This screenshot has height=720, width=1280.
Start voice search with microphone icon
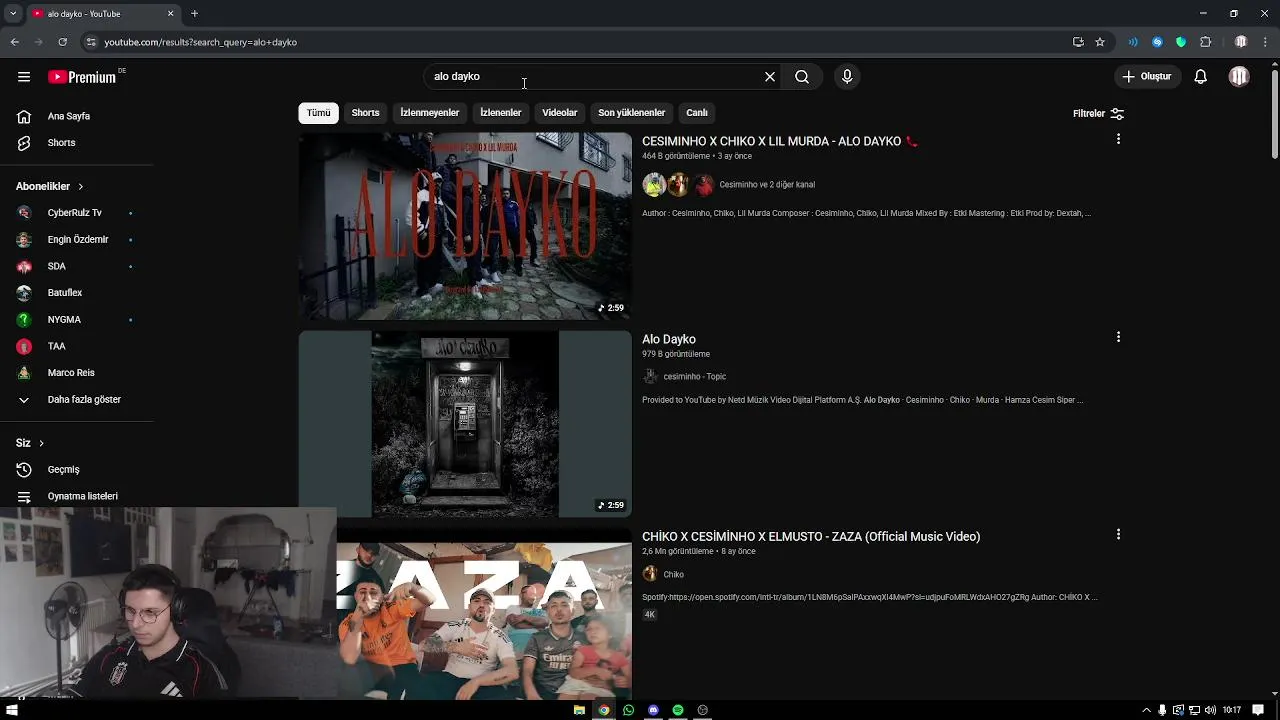pyautogui.click(x=847, y=77)
